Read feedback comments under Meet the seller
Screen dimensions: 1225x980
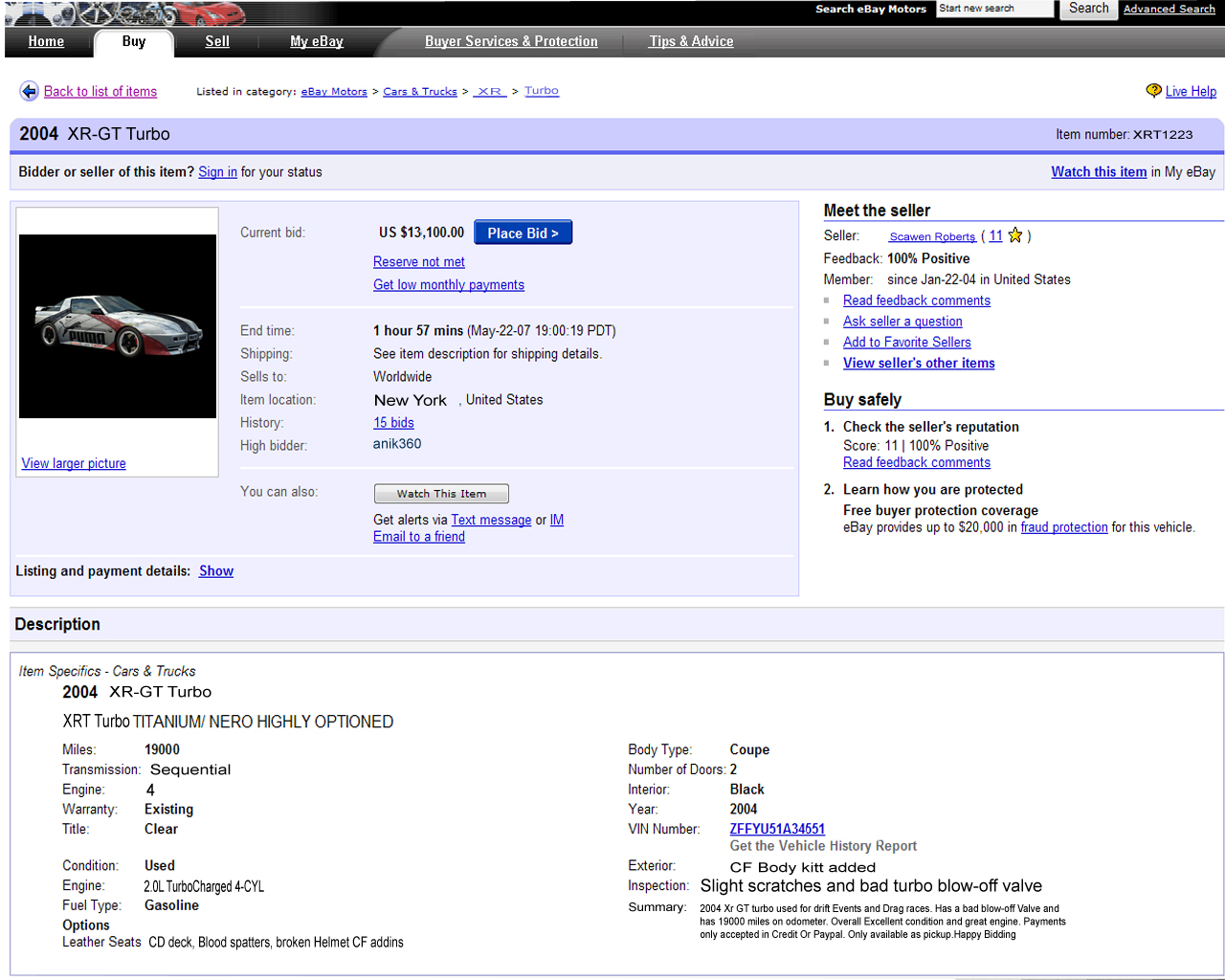(x=917, y=301)
